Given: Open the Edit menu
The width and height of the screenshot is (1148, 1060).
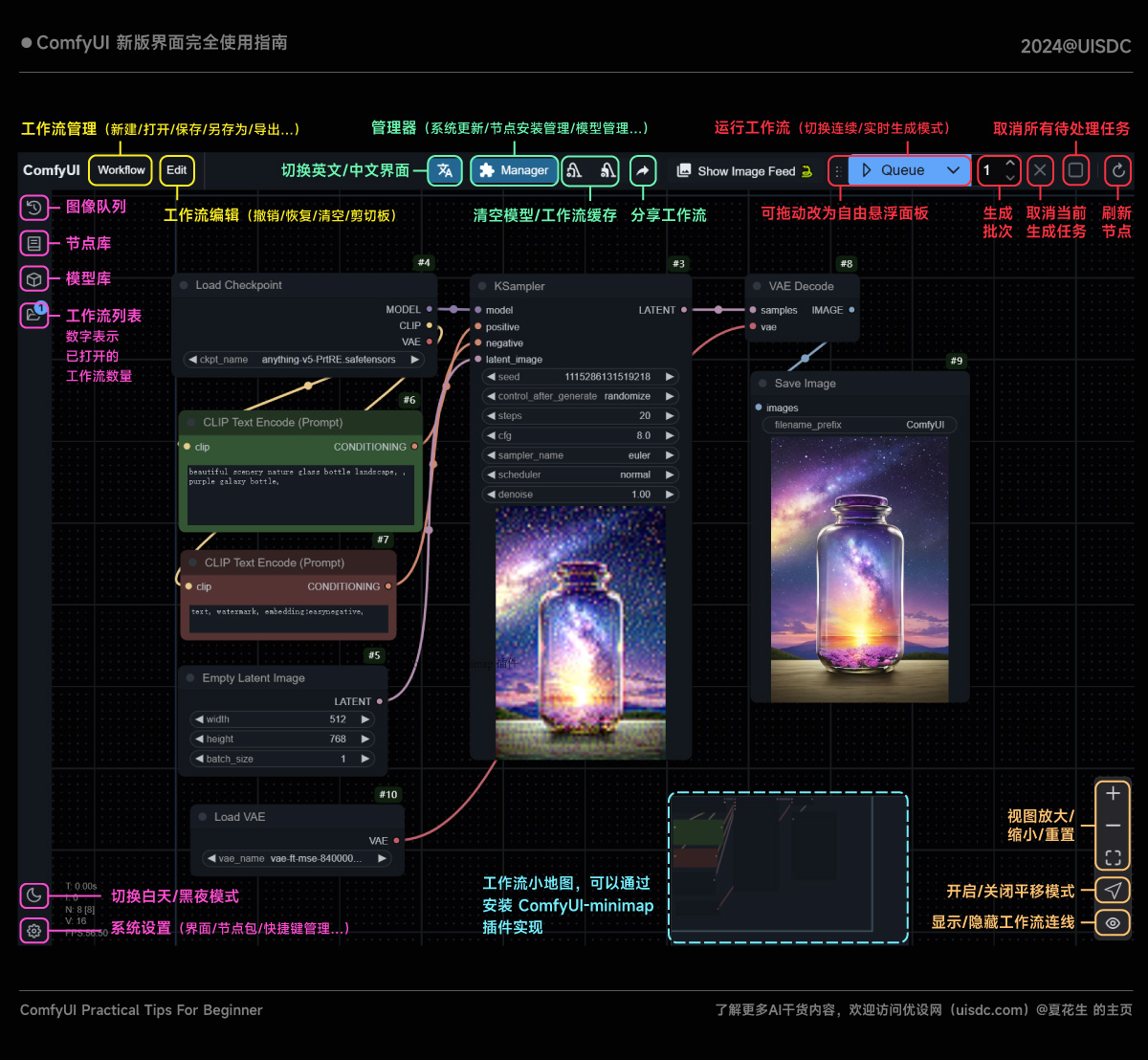Looking at the screenshot, I should tap(177, 170).
